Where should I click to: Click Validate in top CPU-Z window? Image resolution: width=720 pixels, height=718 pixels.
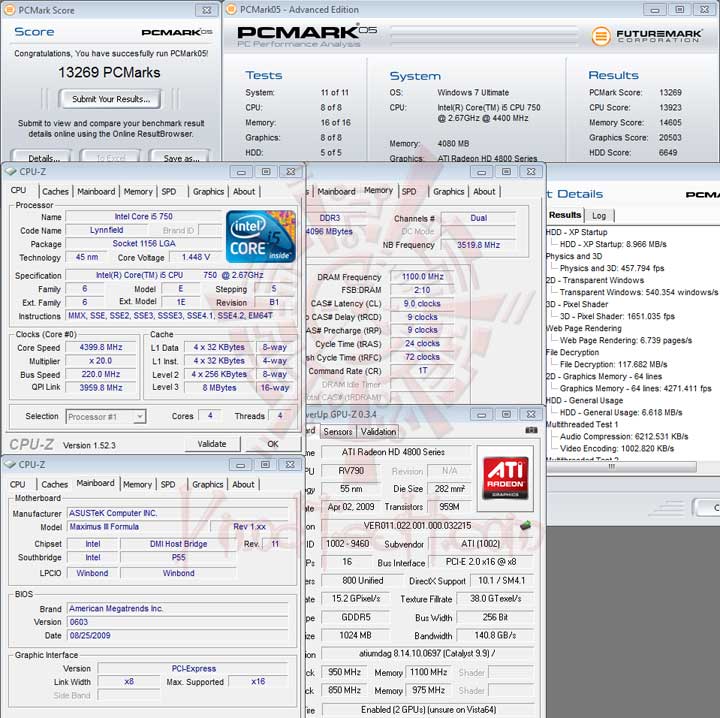coord(212,444)
